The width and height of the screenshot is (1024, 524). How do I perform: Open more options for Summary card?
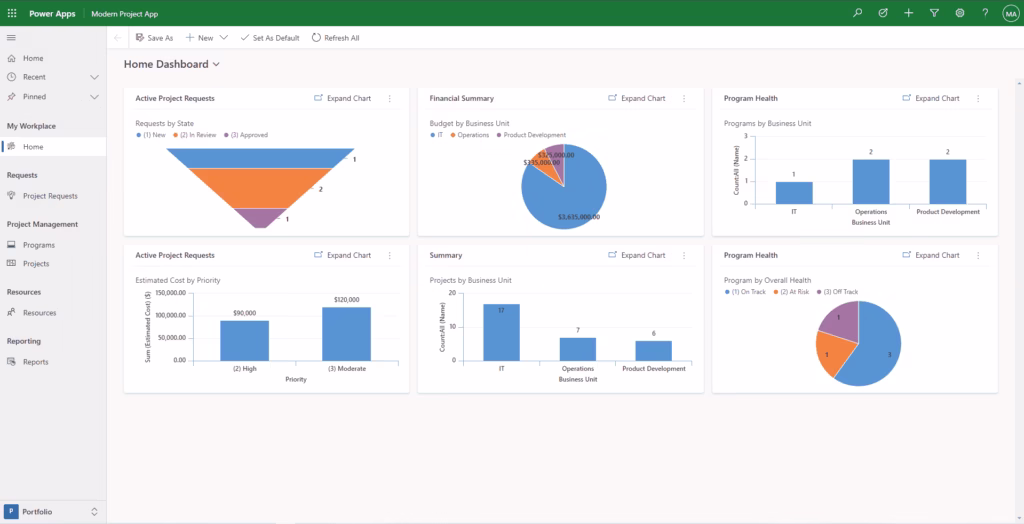tap(684, 255)
